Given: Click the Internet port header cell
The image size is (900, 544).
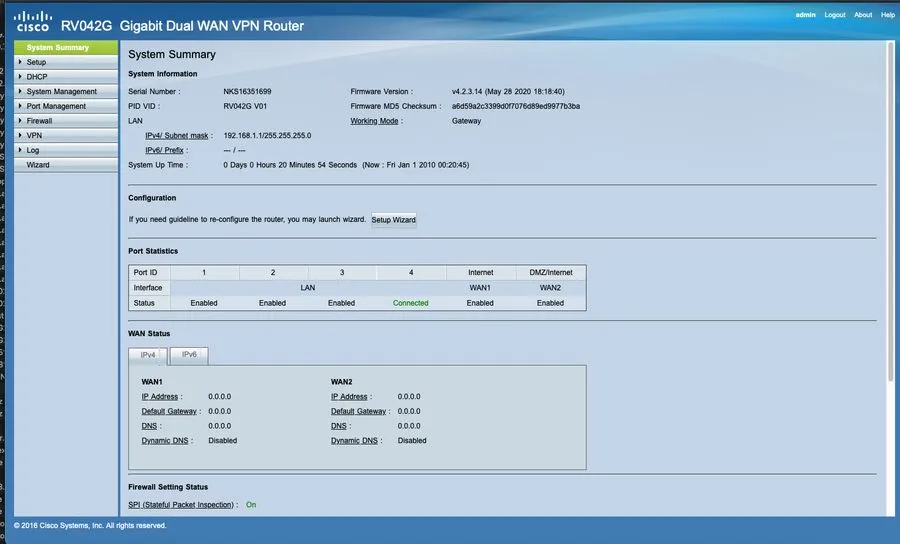Looking at the screenshot, I should point(480,273).
